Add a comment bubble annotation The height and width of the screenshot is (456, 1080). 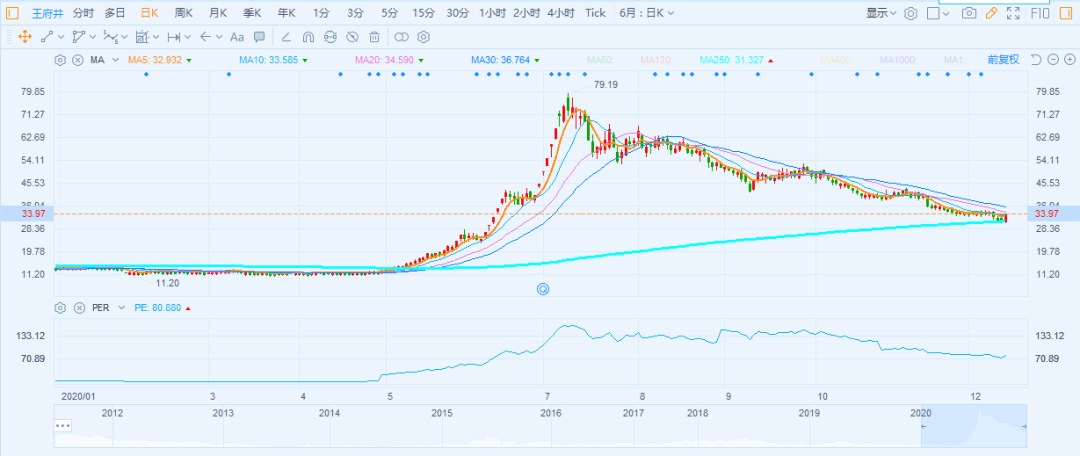pyautogui.click(x=259, y=37)
